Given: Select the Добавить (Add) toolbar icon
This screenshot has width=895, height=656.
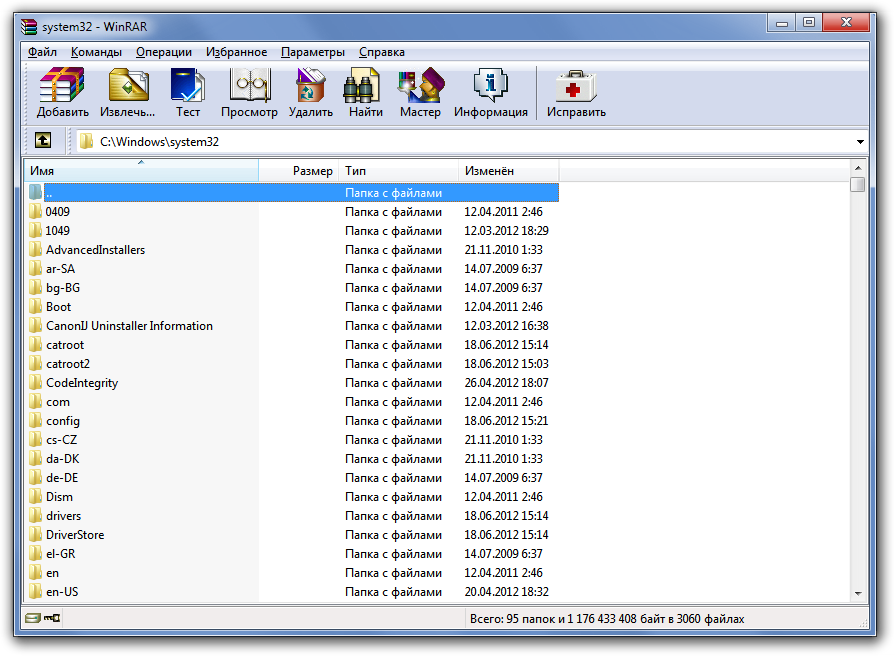Looking at the screenshot, I should (x=61, y=85).
